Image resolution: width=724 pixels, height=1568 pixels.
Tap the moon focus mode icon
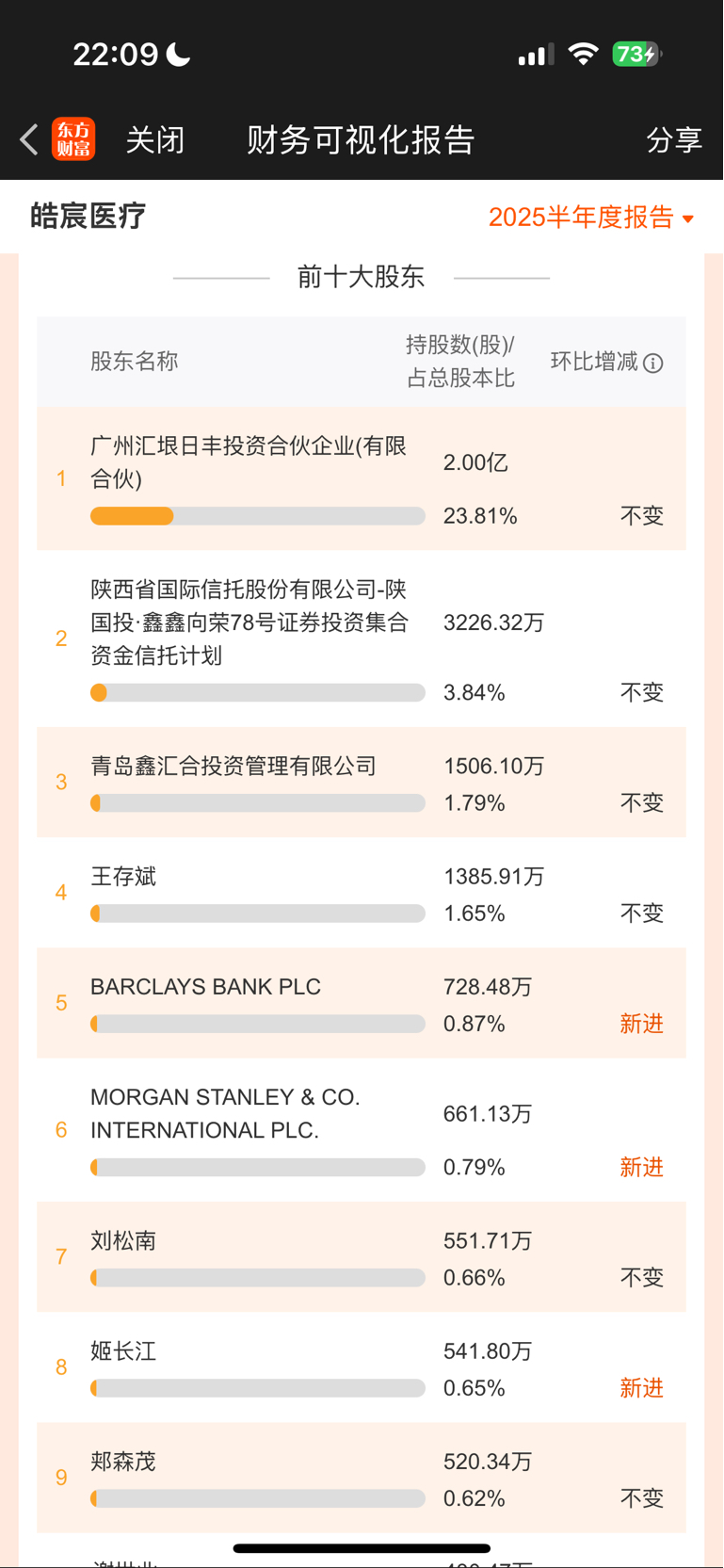tap(179, 54)
